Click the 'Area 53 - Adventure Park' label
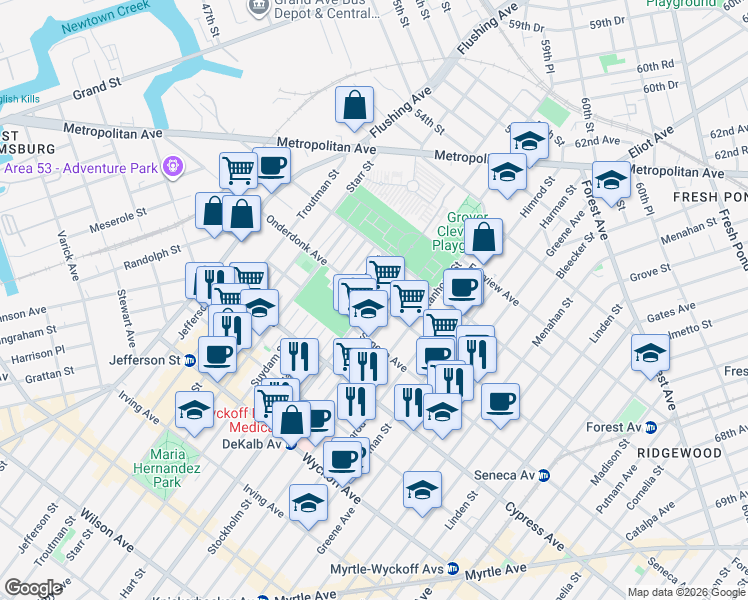Image resolution: width=748 pixels, height=600 pixels. [x=81, y=168]
